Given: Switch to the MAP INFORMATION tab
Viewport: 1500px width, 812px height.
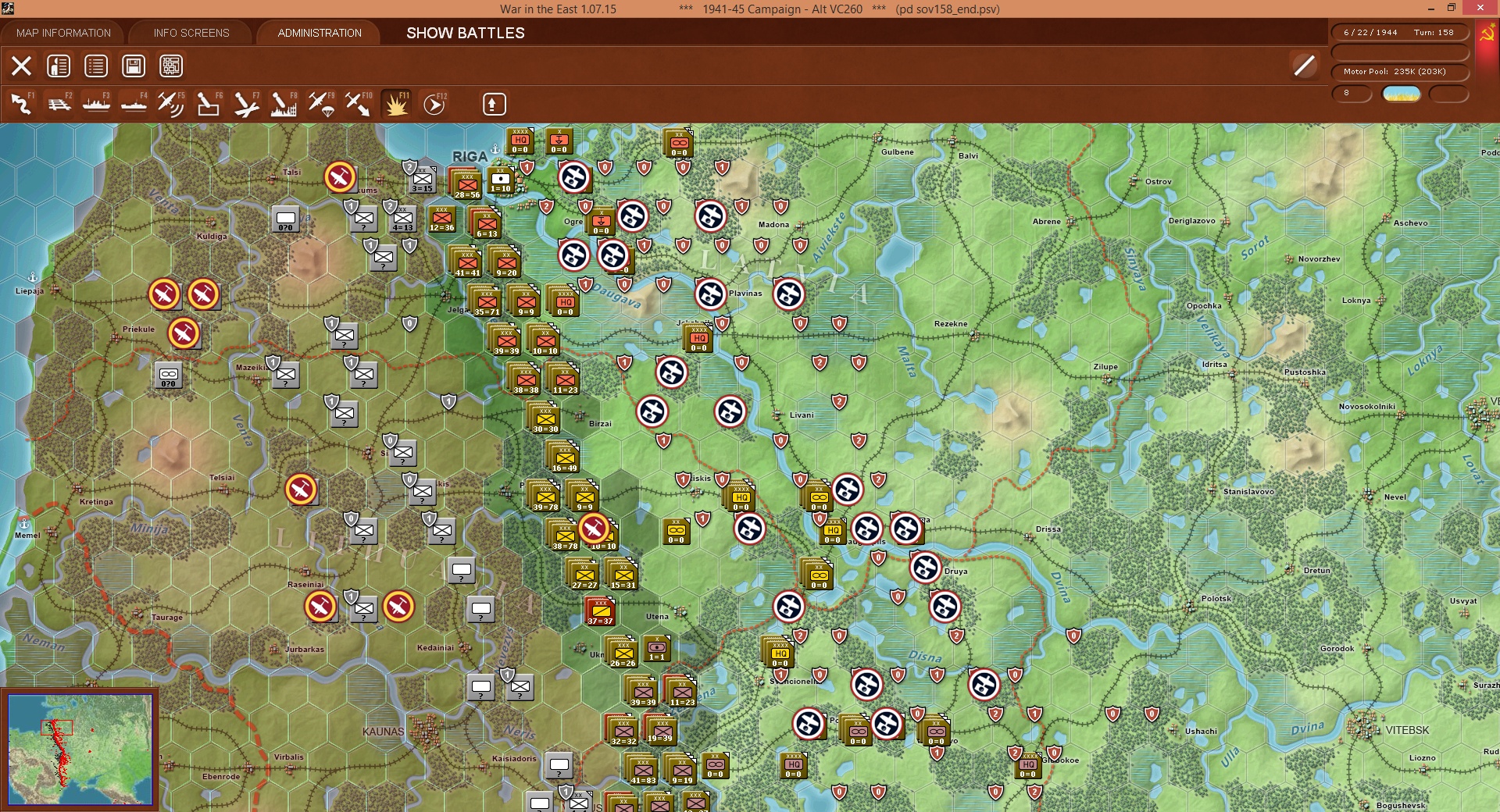Looking at the screenshot, I should coord(64,33).
